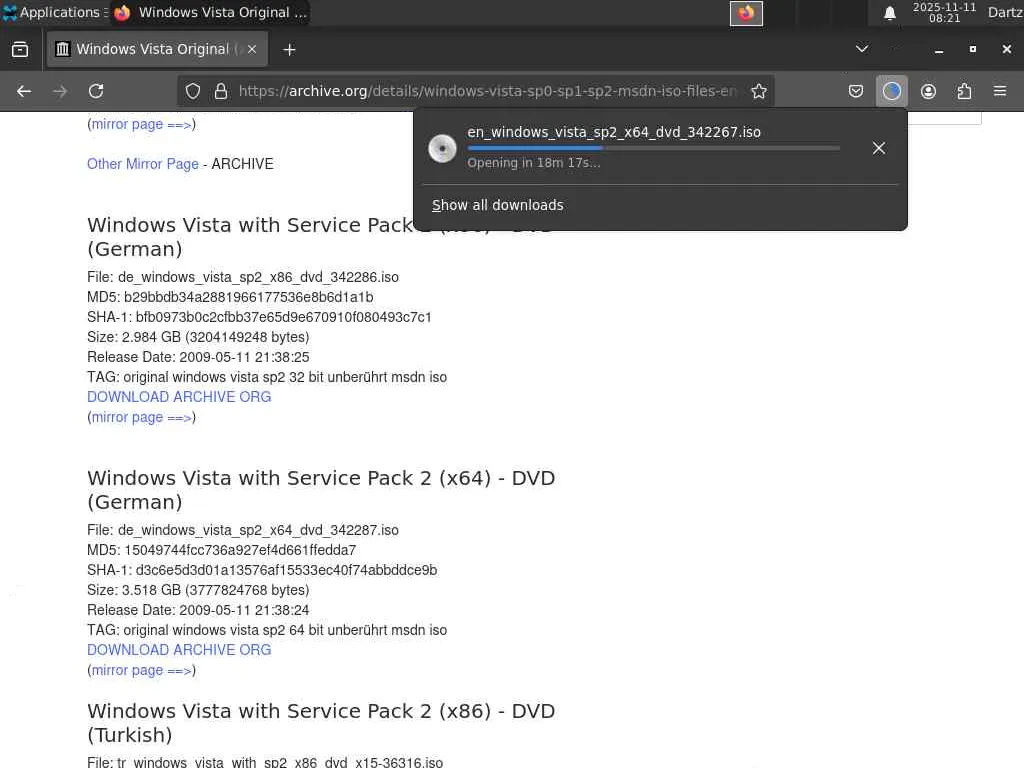
Task: Click the Save to Pocket icon
Action: 856,91
